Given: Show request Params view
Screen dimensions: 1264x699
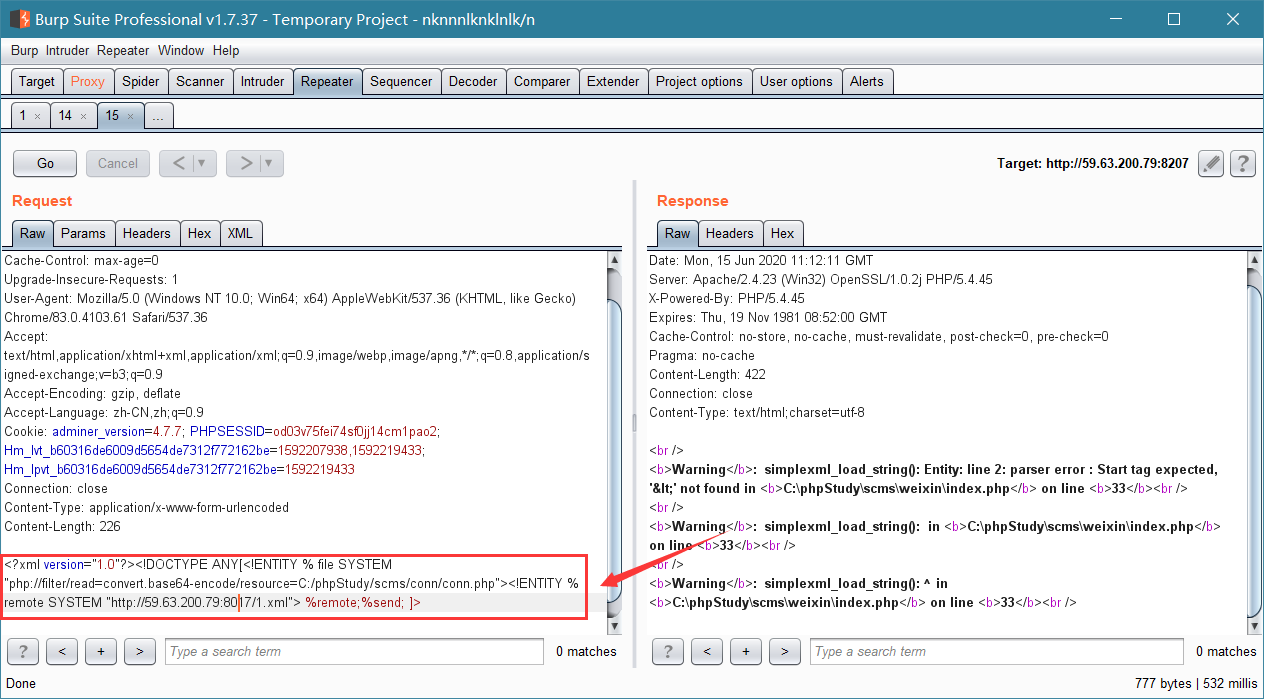Looking at the screenshot, I should [83, 233].
